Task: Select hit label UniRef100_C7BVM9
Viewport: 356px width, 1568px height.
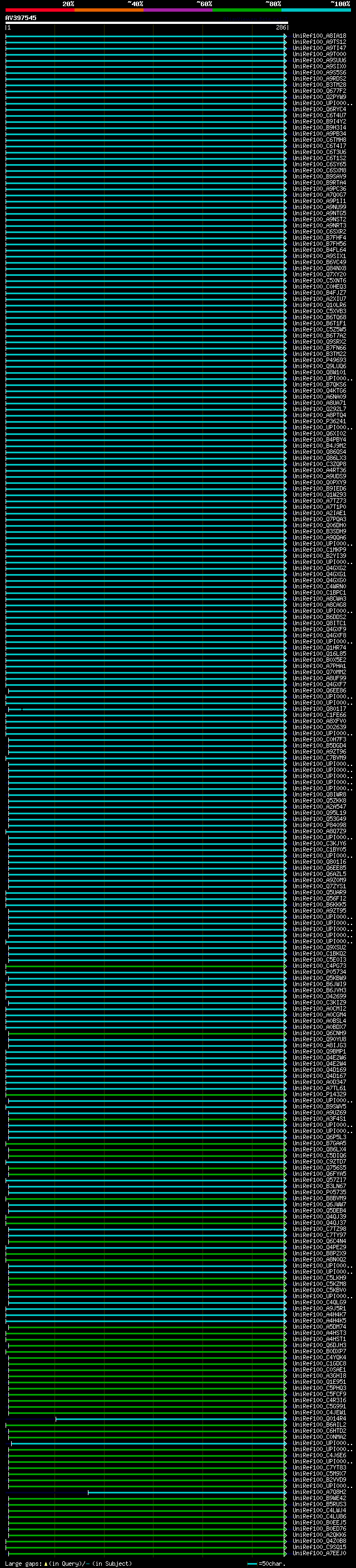Action: 319,758
